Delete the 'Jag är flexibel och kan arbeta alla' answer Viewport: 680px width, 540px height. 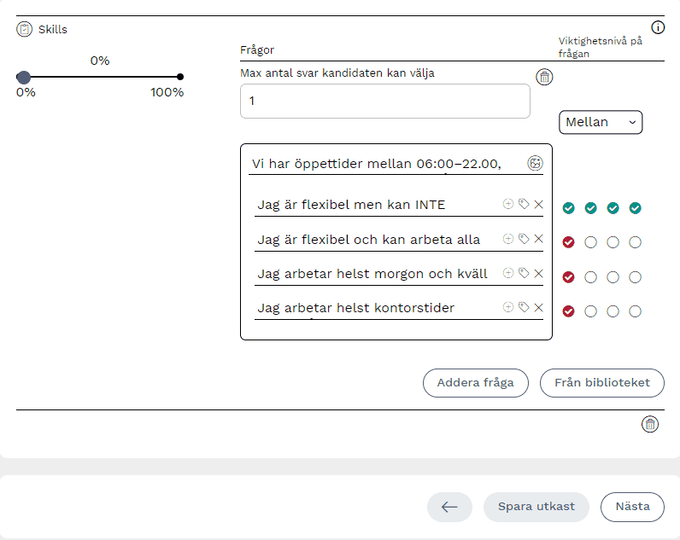pyautogui.click(x=539, y=239)
